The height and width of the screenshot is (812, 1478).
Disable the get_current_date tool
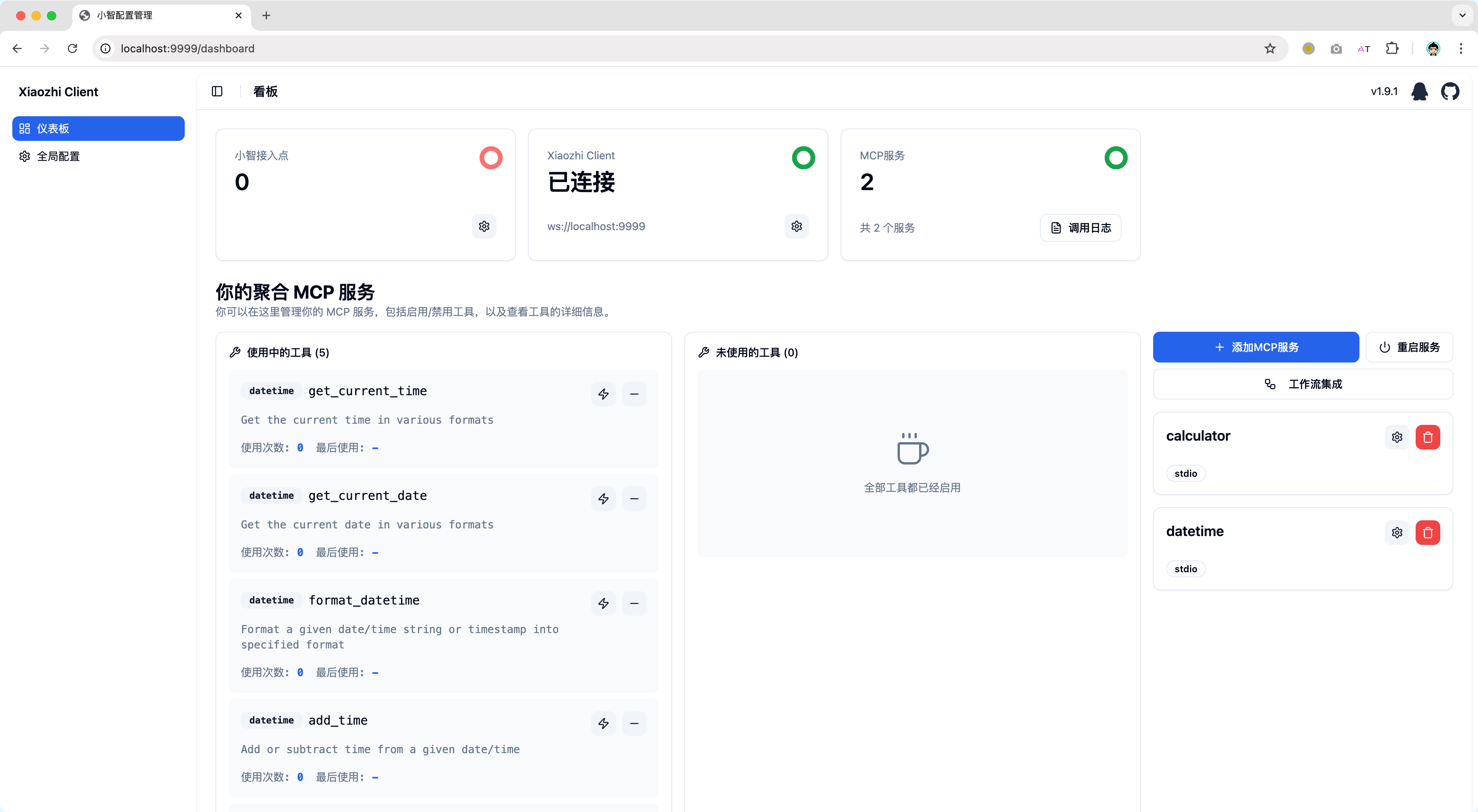tap(635, 498)
